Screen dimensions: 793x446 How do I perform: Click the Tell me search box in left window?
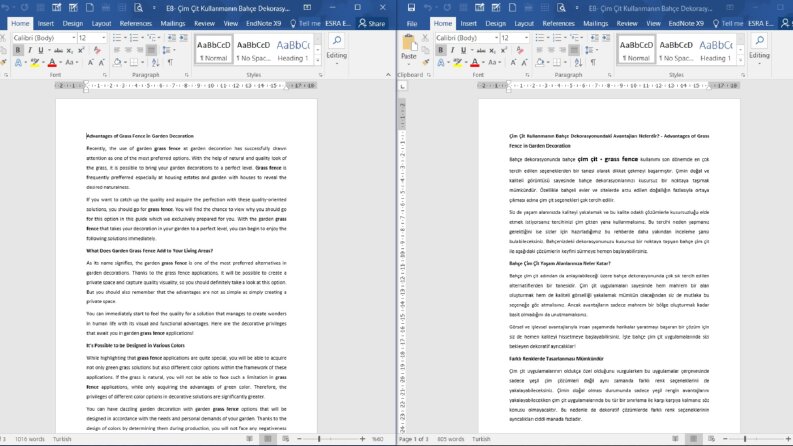click(x=305, y=23)
